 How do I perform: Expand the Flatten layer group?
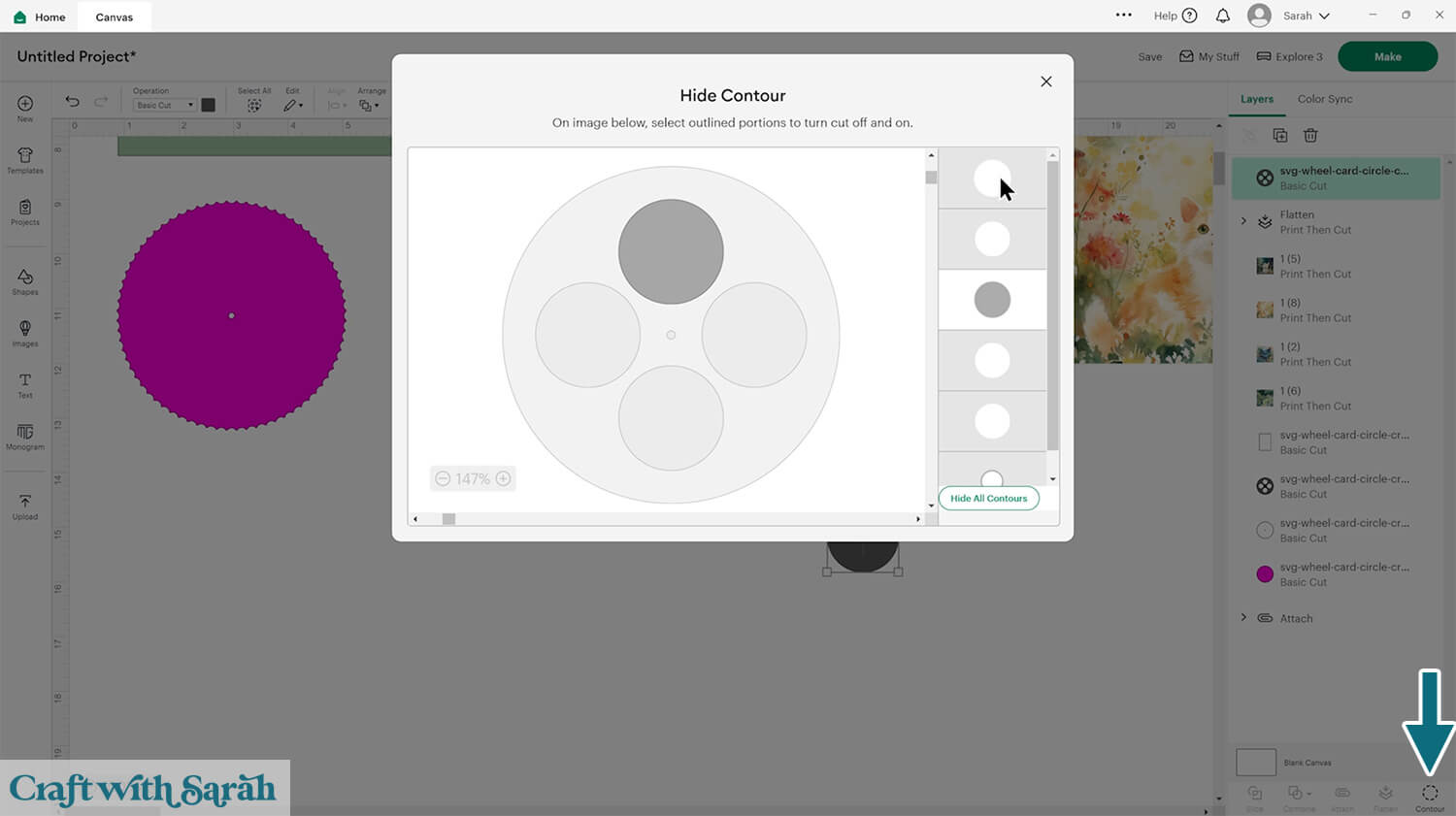coord(1243,221)
